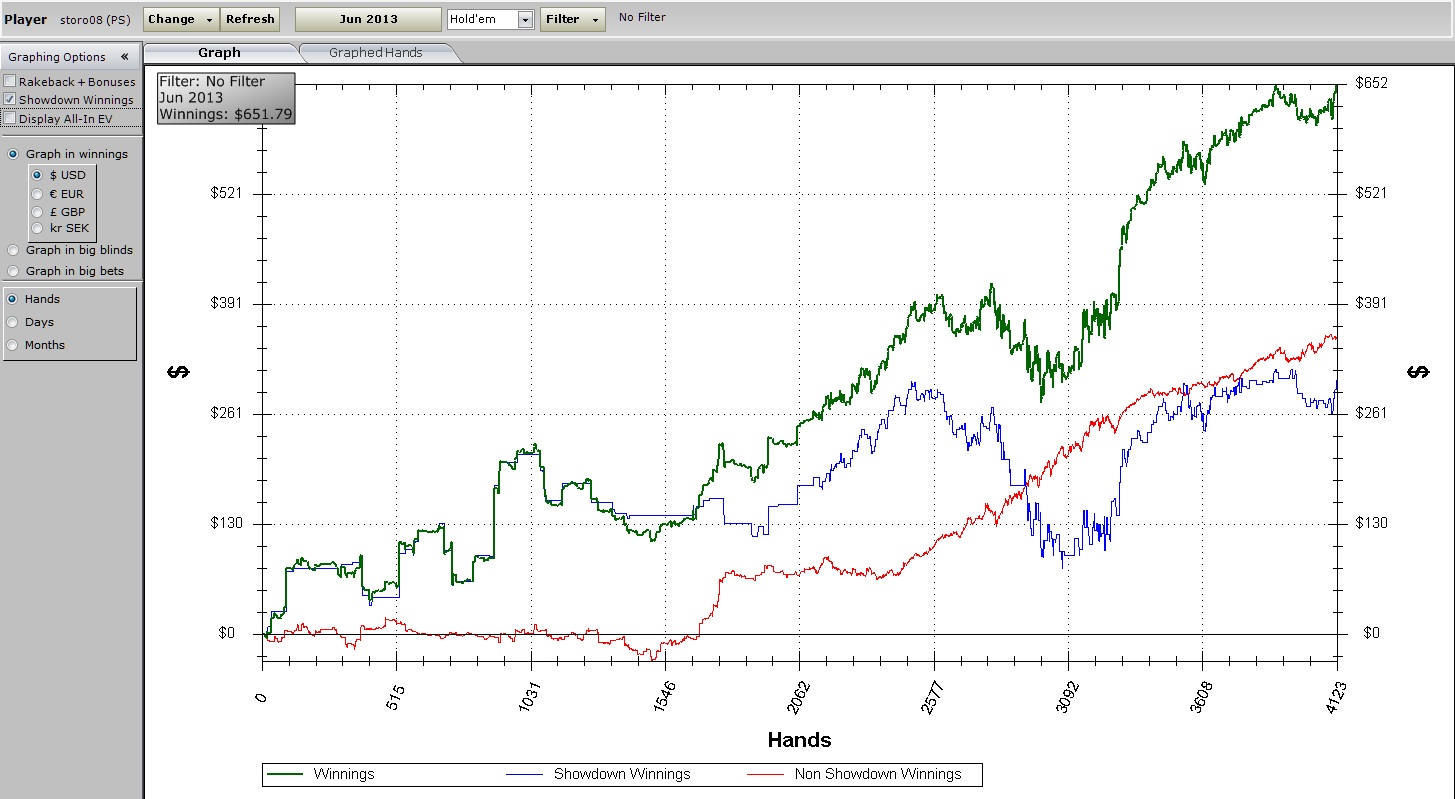Open the Hold'em game type dropdown
The width and height of the screenshot is (1455, 799).
(526, 20)
